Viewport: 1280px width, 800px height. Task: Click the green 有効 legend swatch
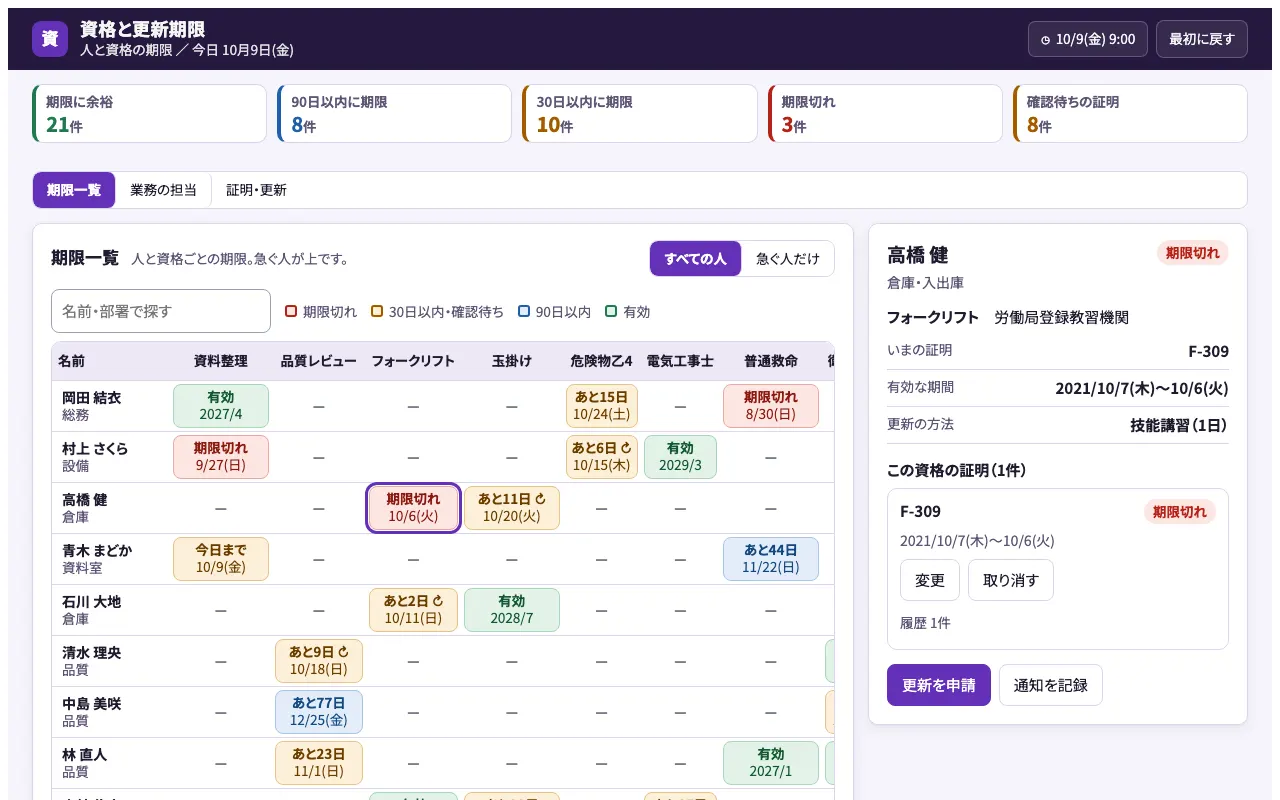click(611, 311)
